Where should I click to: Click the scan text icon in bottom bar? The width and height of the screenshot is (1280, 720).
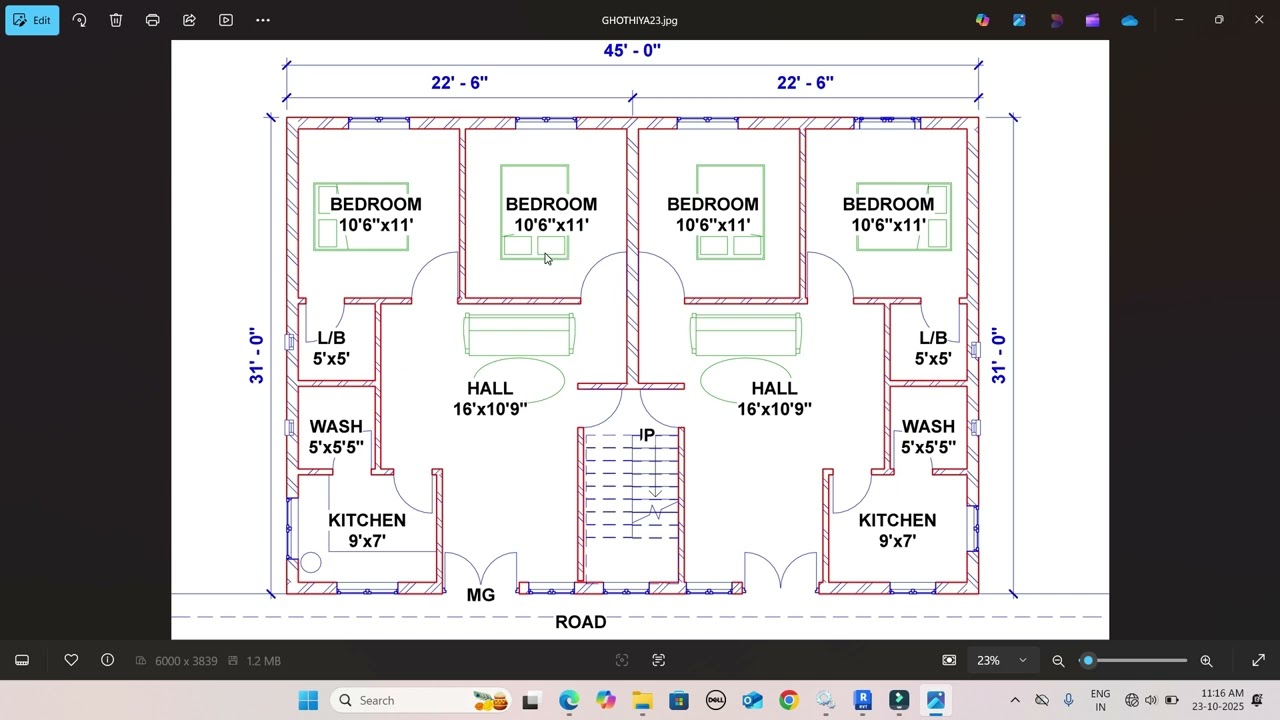(x=659, y=660)
